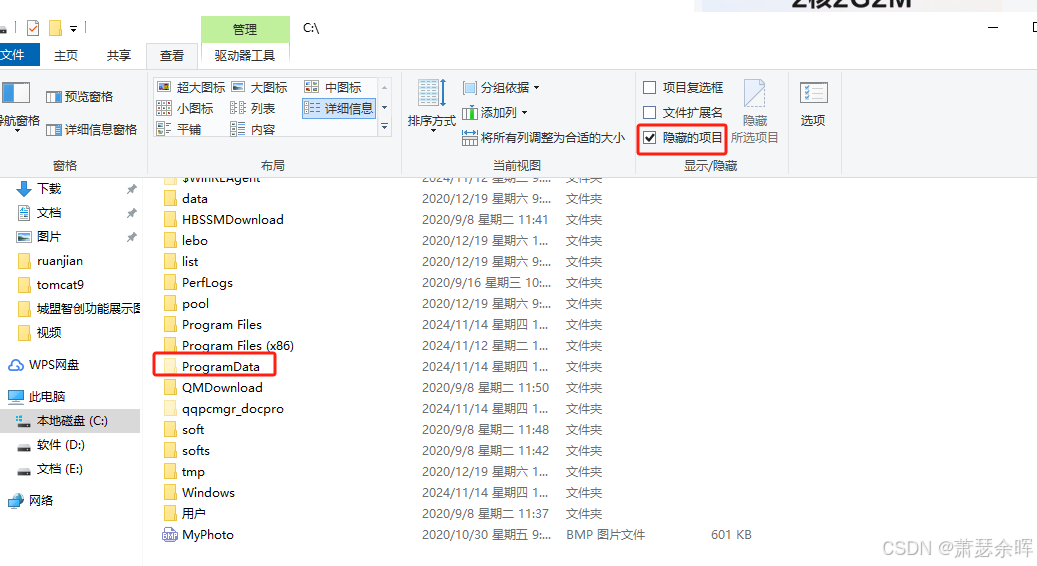Choose the tiles layout option
This screenshot has width=1037, height=566.
[x=179, y=130]
